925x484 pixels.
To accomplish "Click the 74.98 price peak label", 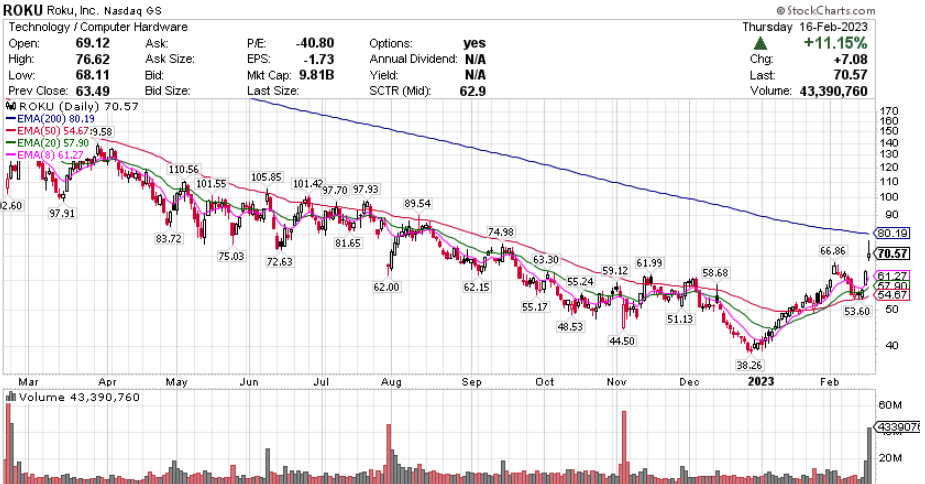I will pyautogui.click(x=500, y=231).
